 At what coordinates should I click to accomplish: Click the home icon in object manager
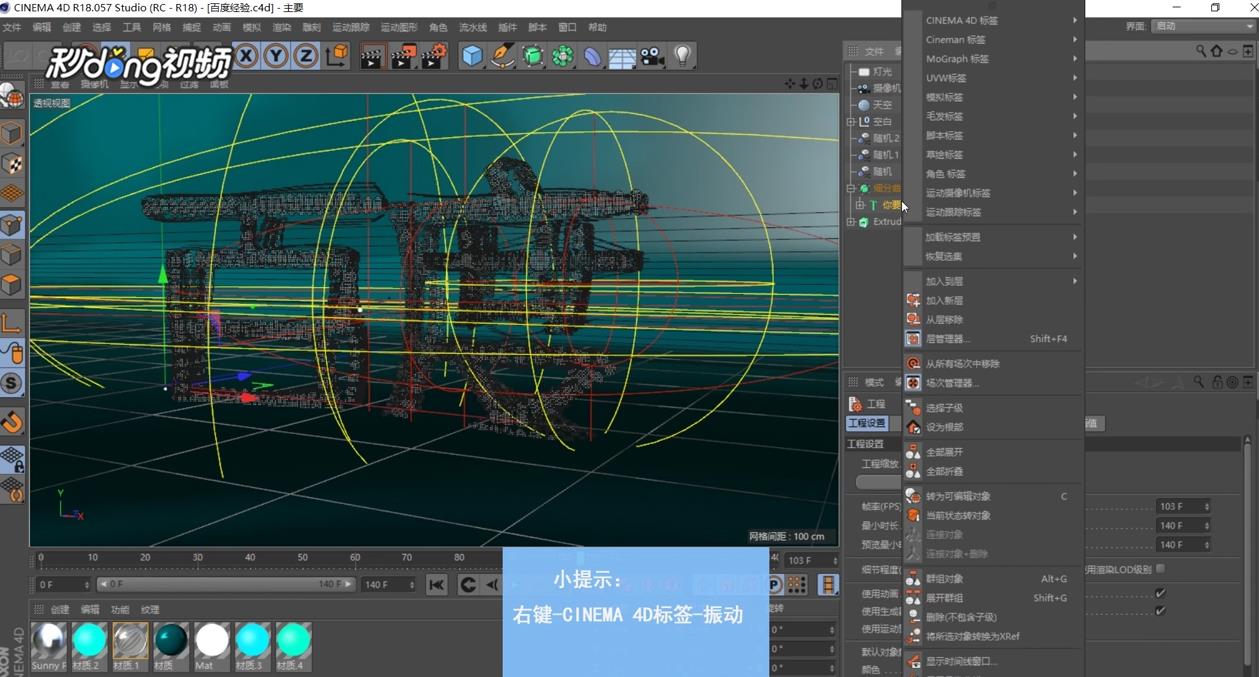click(x=1216, y=51)
